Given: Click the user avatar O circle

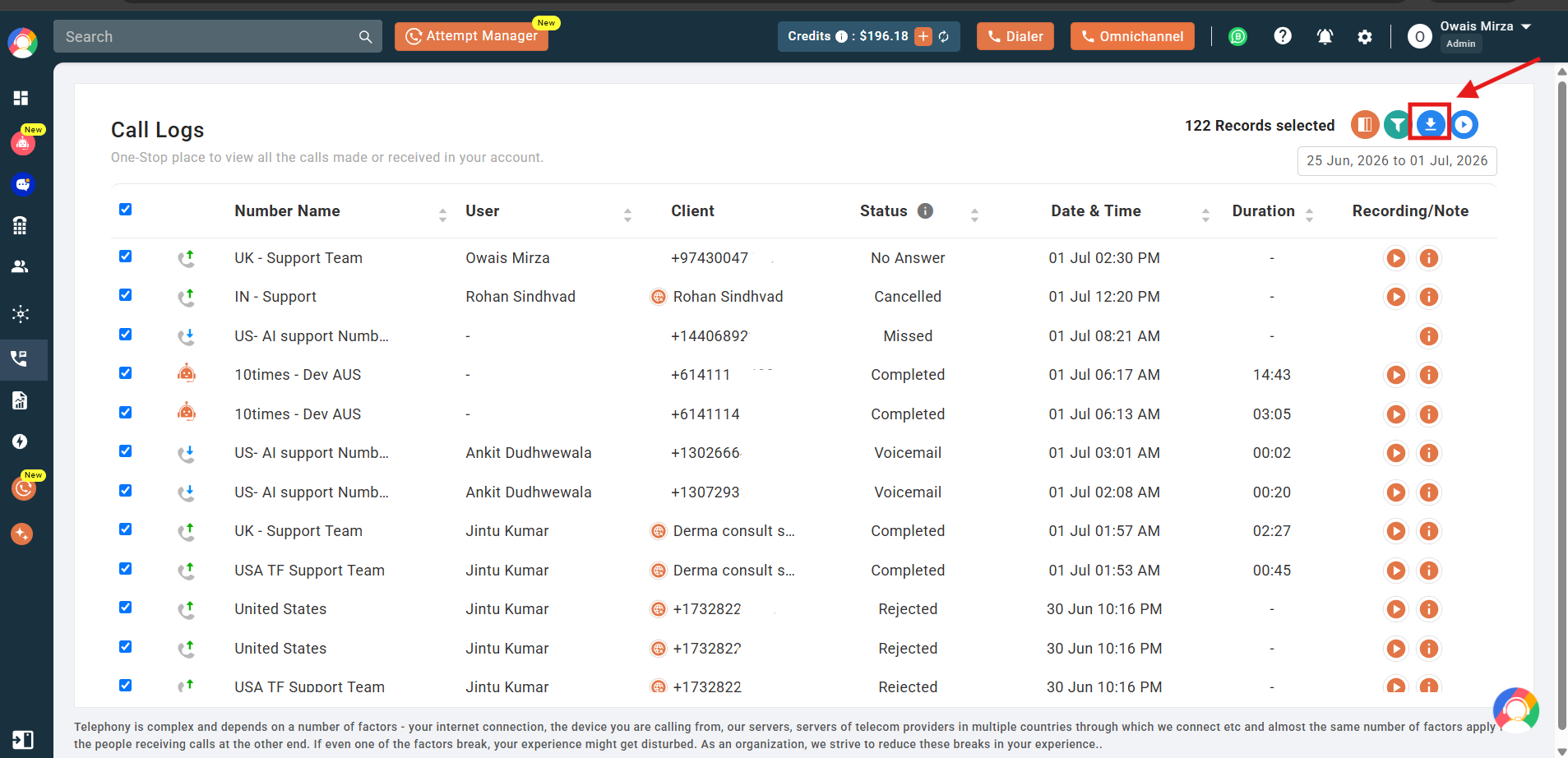Looking at the screenshot, I should click(x=1419, y=37).
